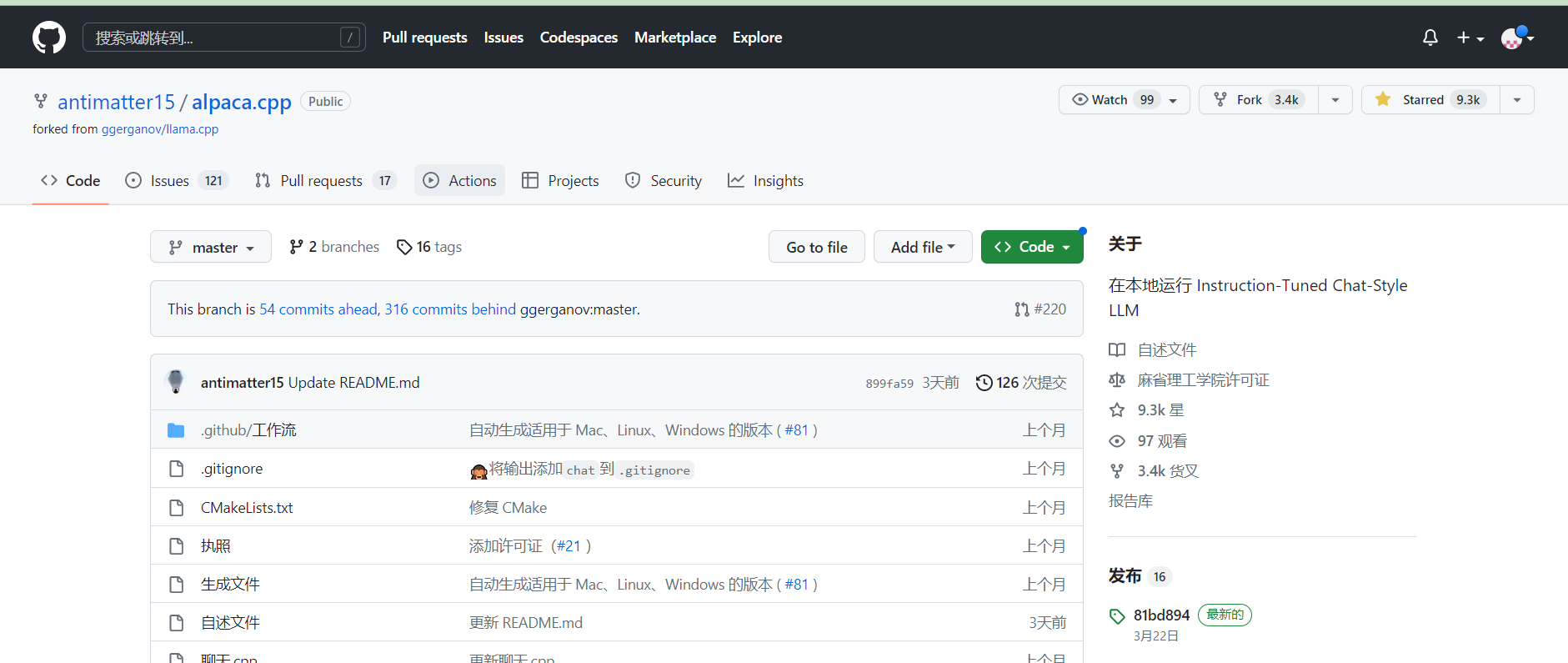View the 126 commits history
The width and height of the screenshot is (1568, 663).
(1021, 383)
